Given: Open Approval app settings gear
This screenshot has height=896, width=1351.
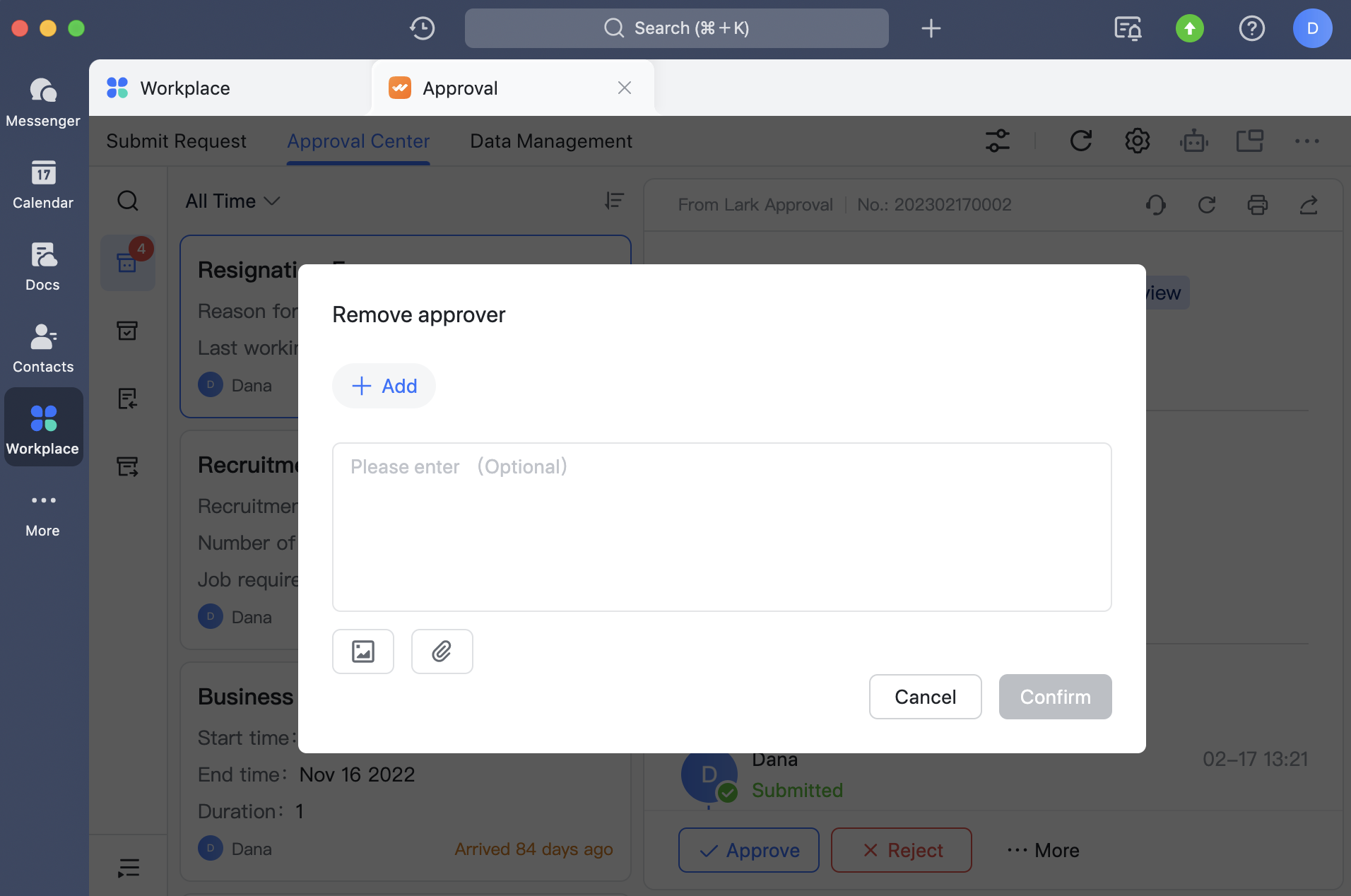Looking at the screenshot, I should click(1137, 141).
